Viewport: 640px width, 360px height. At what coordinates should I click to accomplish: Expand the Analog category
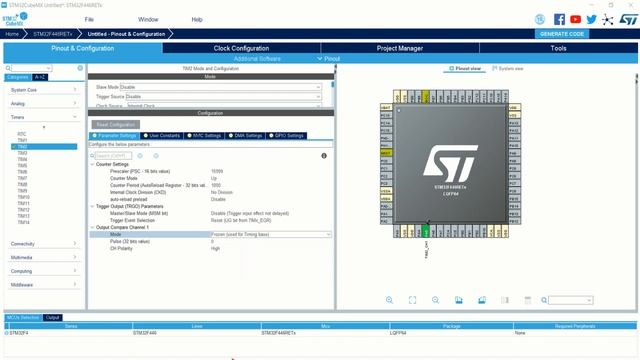coord(43,104)
